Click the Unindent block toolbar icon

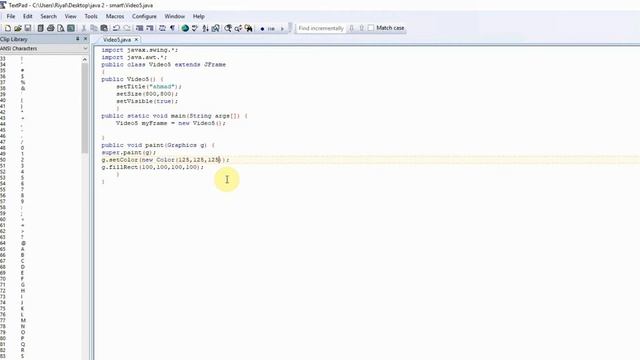pos(149,28)
